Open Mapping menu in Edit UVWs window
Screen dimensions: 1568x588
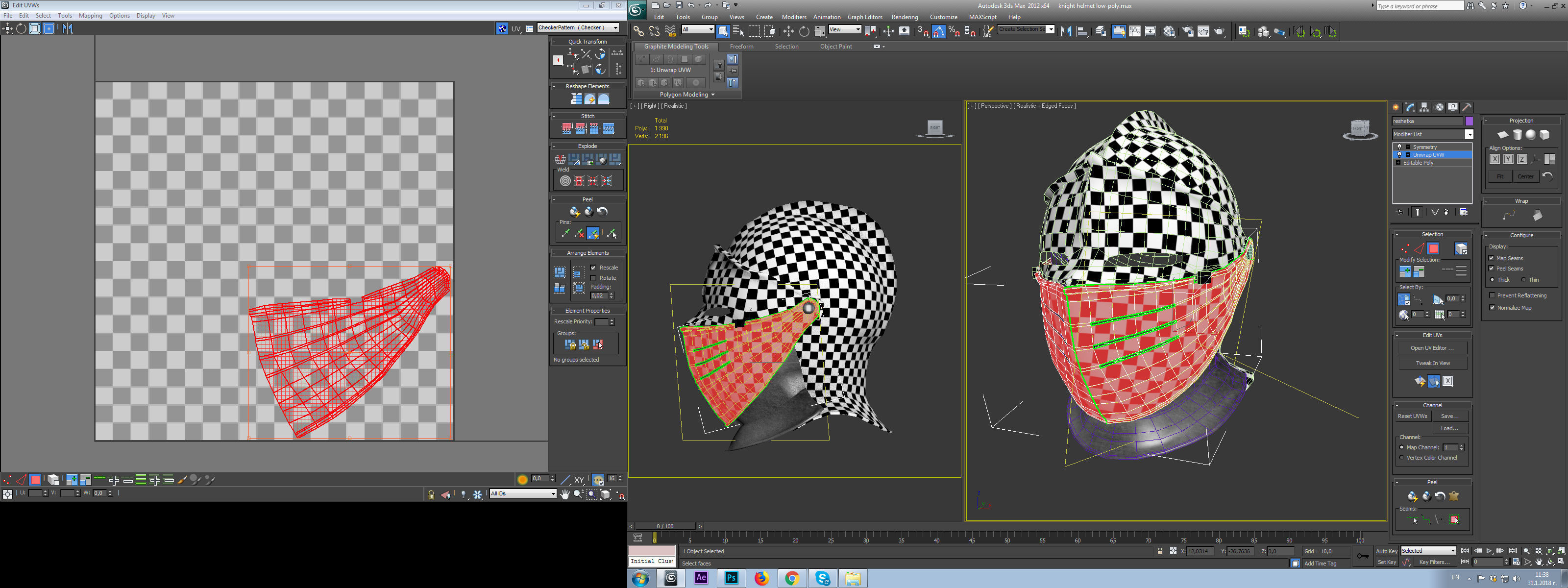90,16
